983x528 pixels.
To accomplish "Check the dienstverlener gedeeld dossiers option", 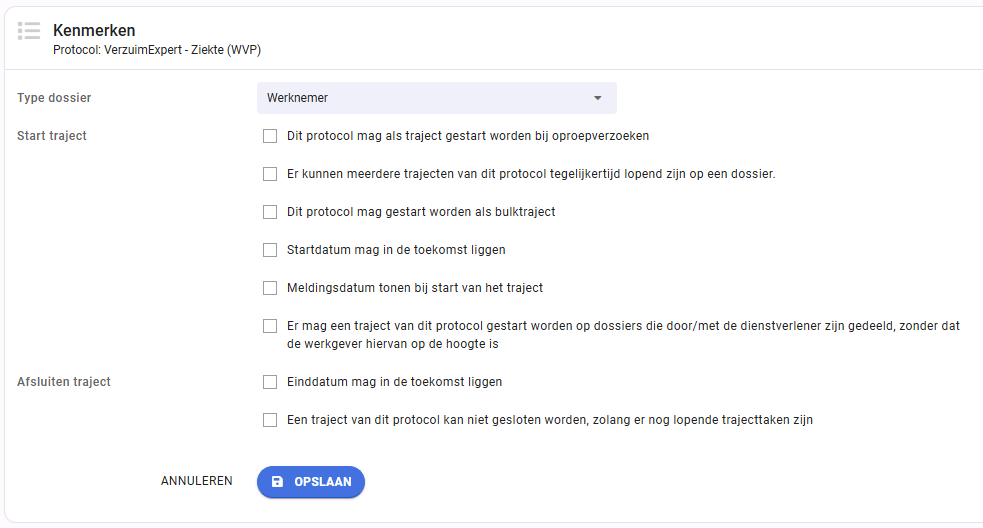I will (x=270, y=326).
